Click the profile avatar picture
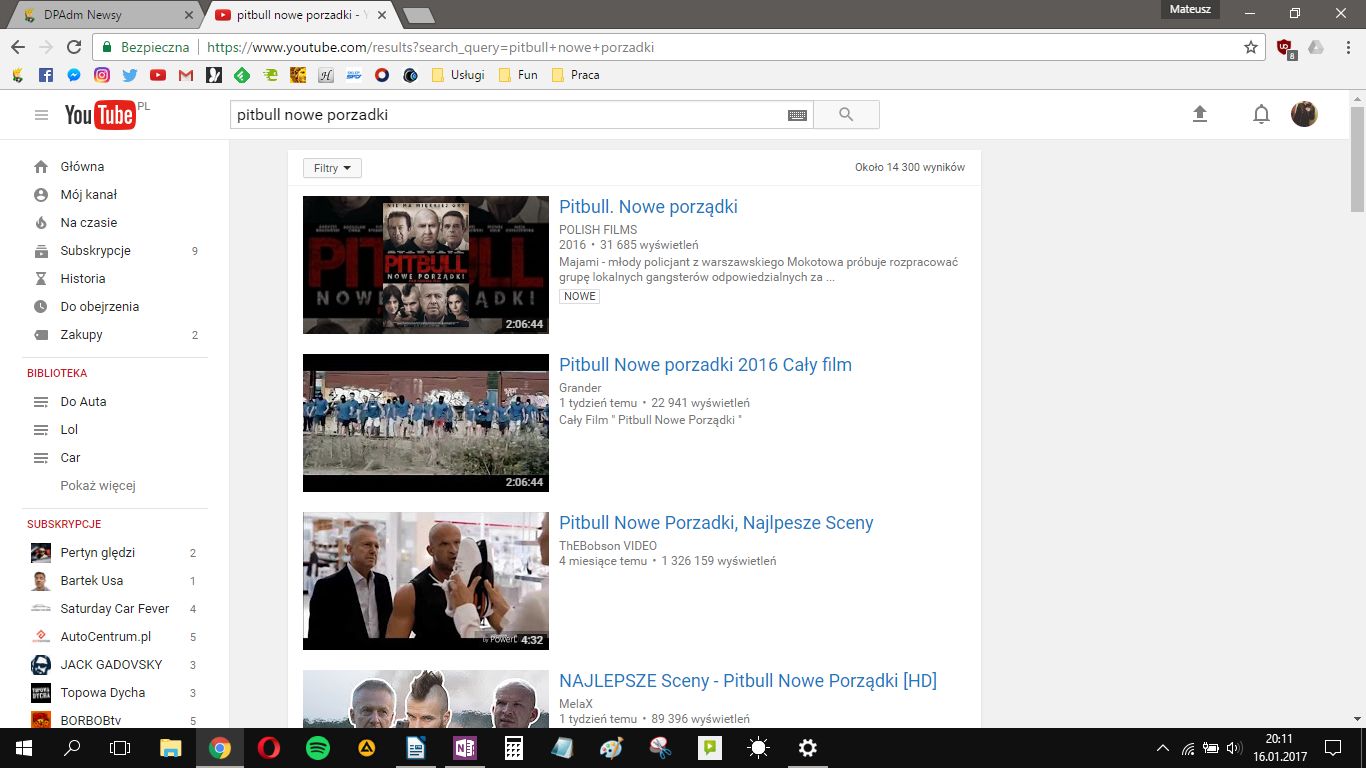1366x768 pixels. coord(1303,113)
